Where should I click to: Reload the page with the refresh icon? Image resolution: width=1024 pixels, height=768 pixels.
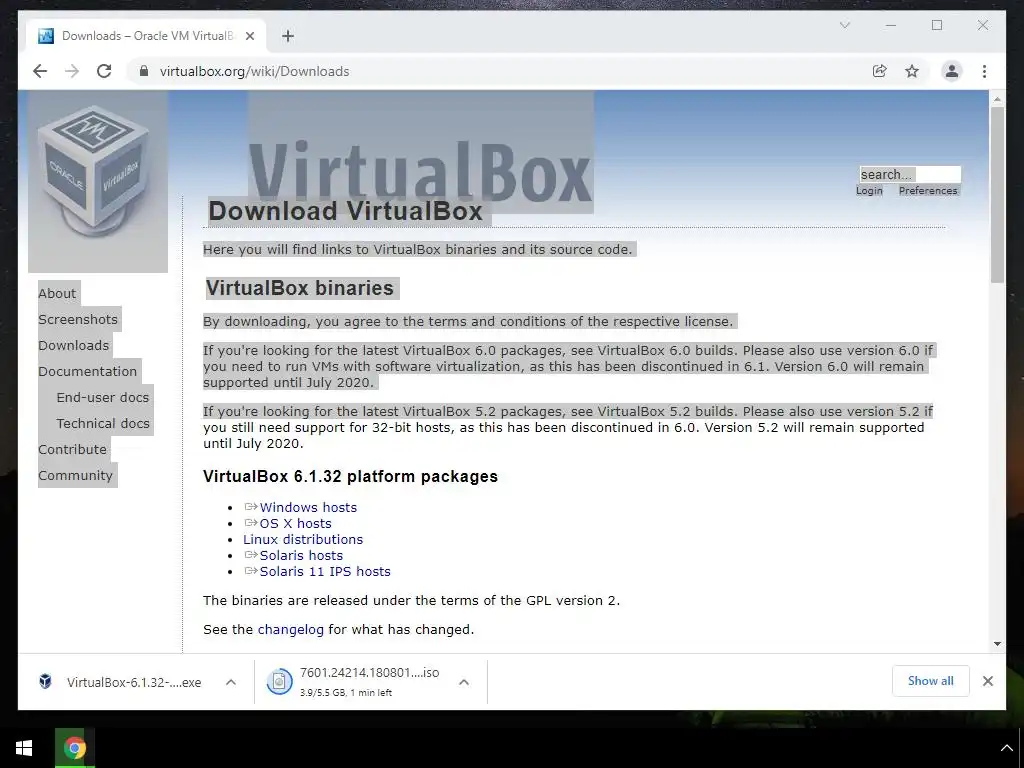click(x=104, y=71)
